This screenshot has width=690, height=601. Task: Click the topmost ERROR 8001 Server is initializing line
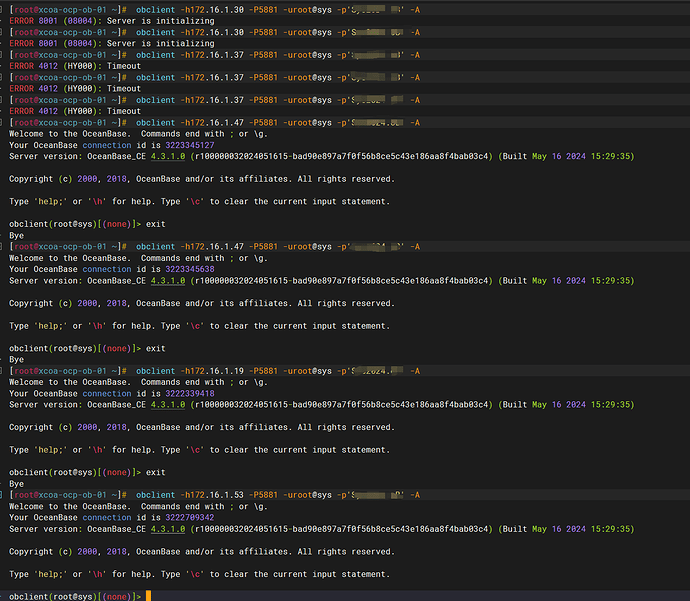click(112, 21)
